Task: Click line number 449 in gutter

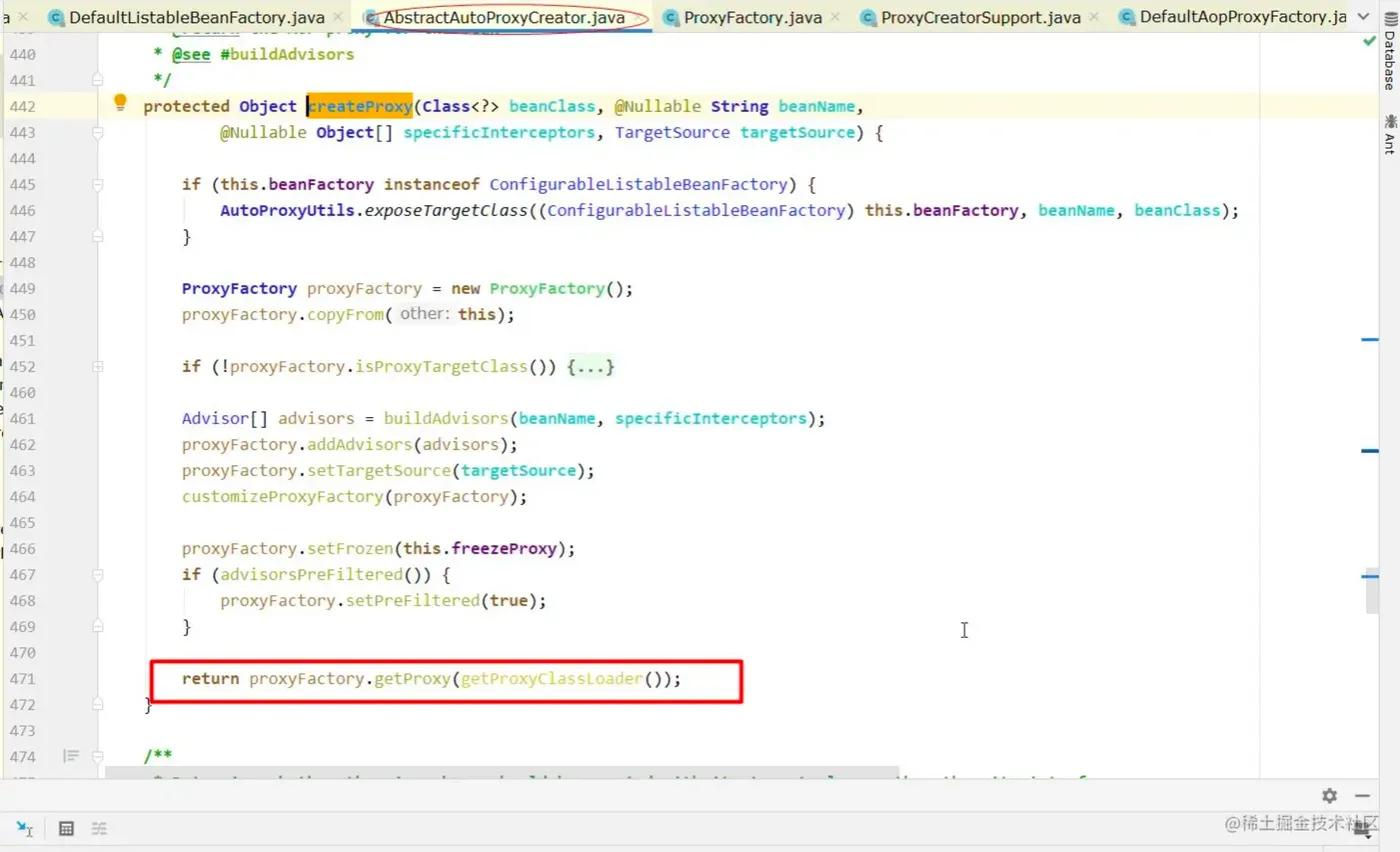Action: pyautogui.click(x=22, y=289)
